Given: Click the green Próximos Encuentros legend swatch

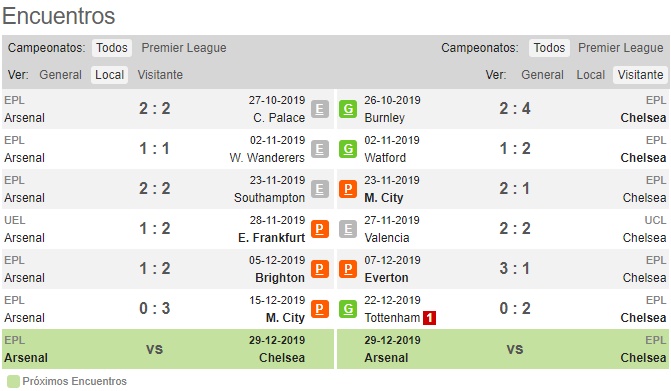Looking at the screenshot, I should (13, 381).
